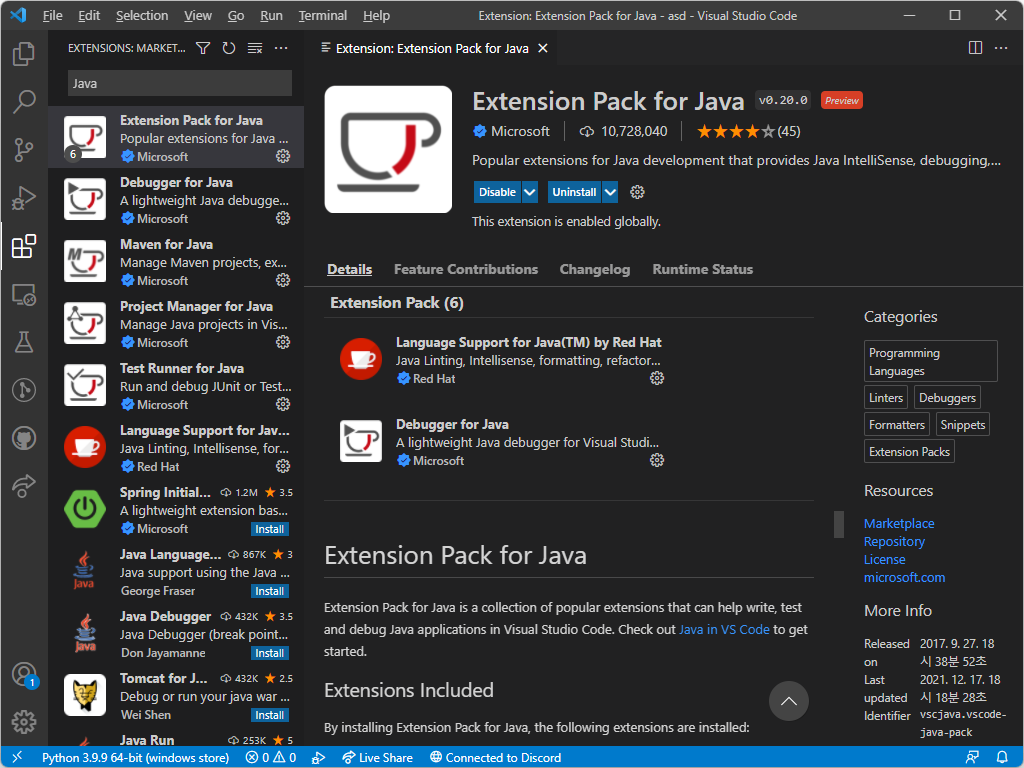This screenshot has width=1024, height=768.
Task: Select Debugger for Java in sidebar list
Action: (x=176, y=199)
